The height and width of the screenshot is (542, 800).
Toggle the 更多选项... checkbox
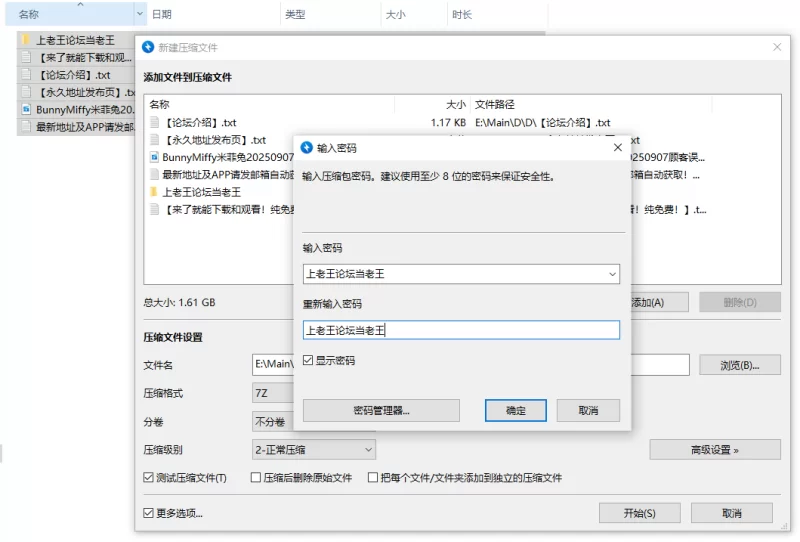point(148,513)
